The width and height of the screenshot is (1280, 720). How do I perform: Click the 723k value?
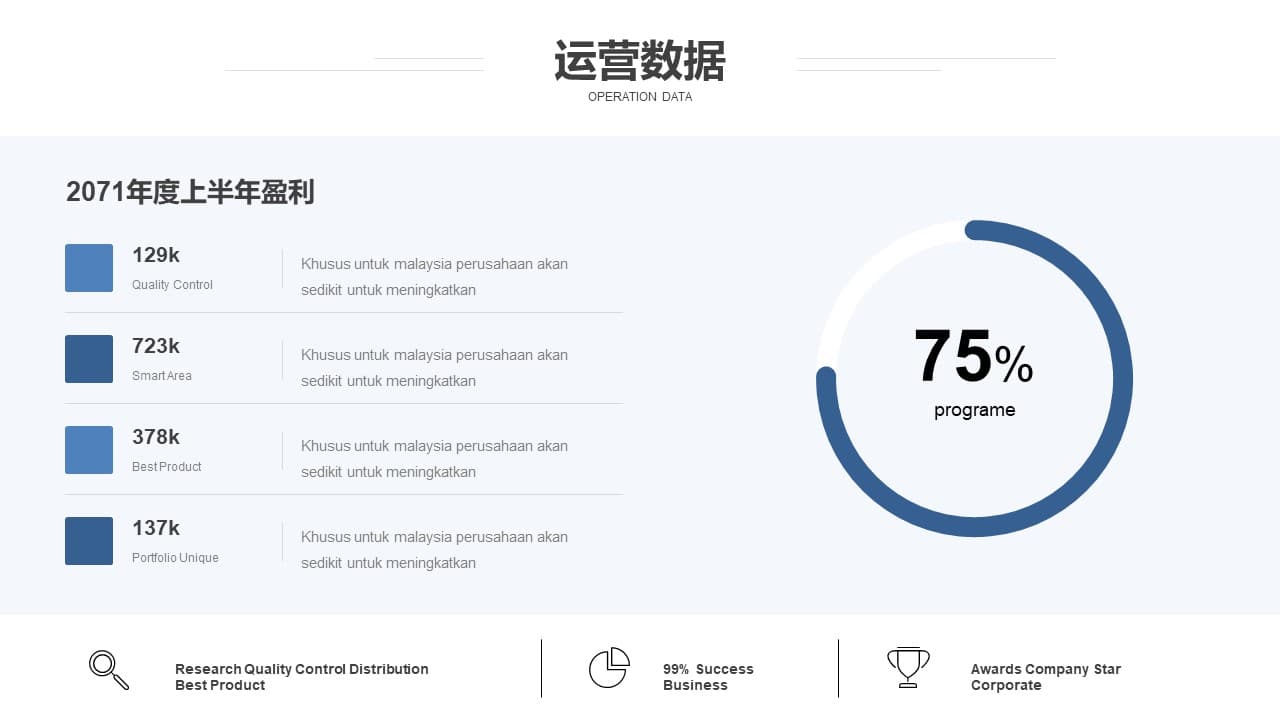156,346
